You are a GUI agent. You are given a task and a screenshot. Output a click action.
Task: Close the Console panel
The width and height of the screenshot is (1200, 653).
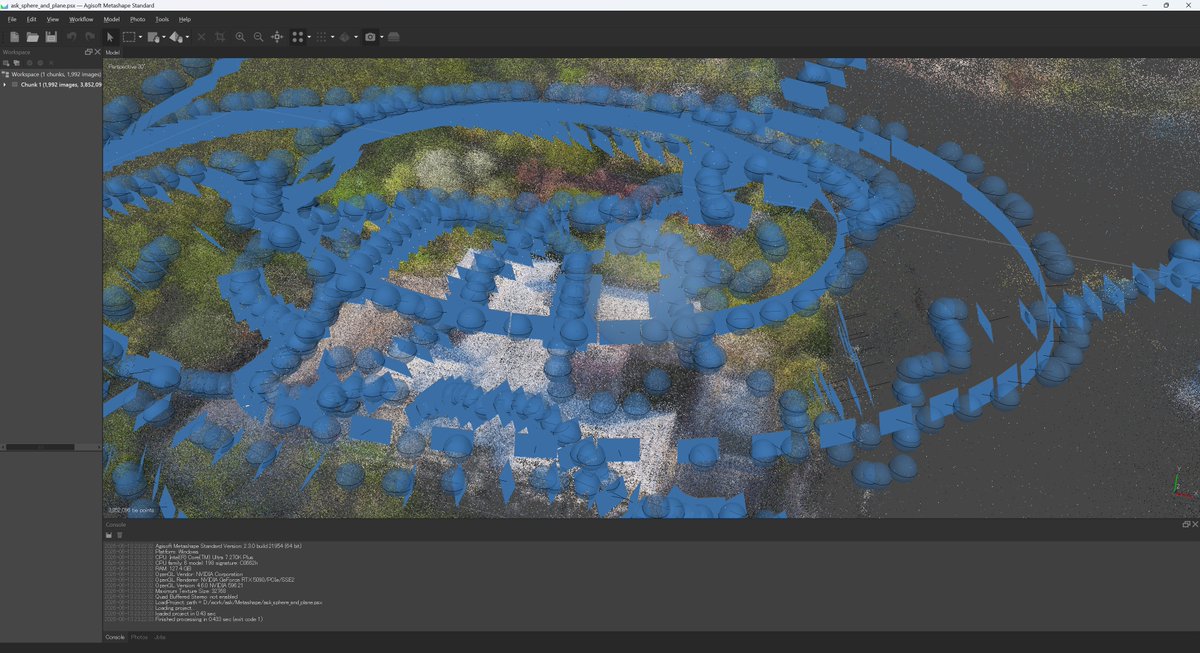(x=1194, y=524)
